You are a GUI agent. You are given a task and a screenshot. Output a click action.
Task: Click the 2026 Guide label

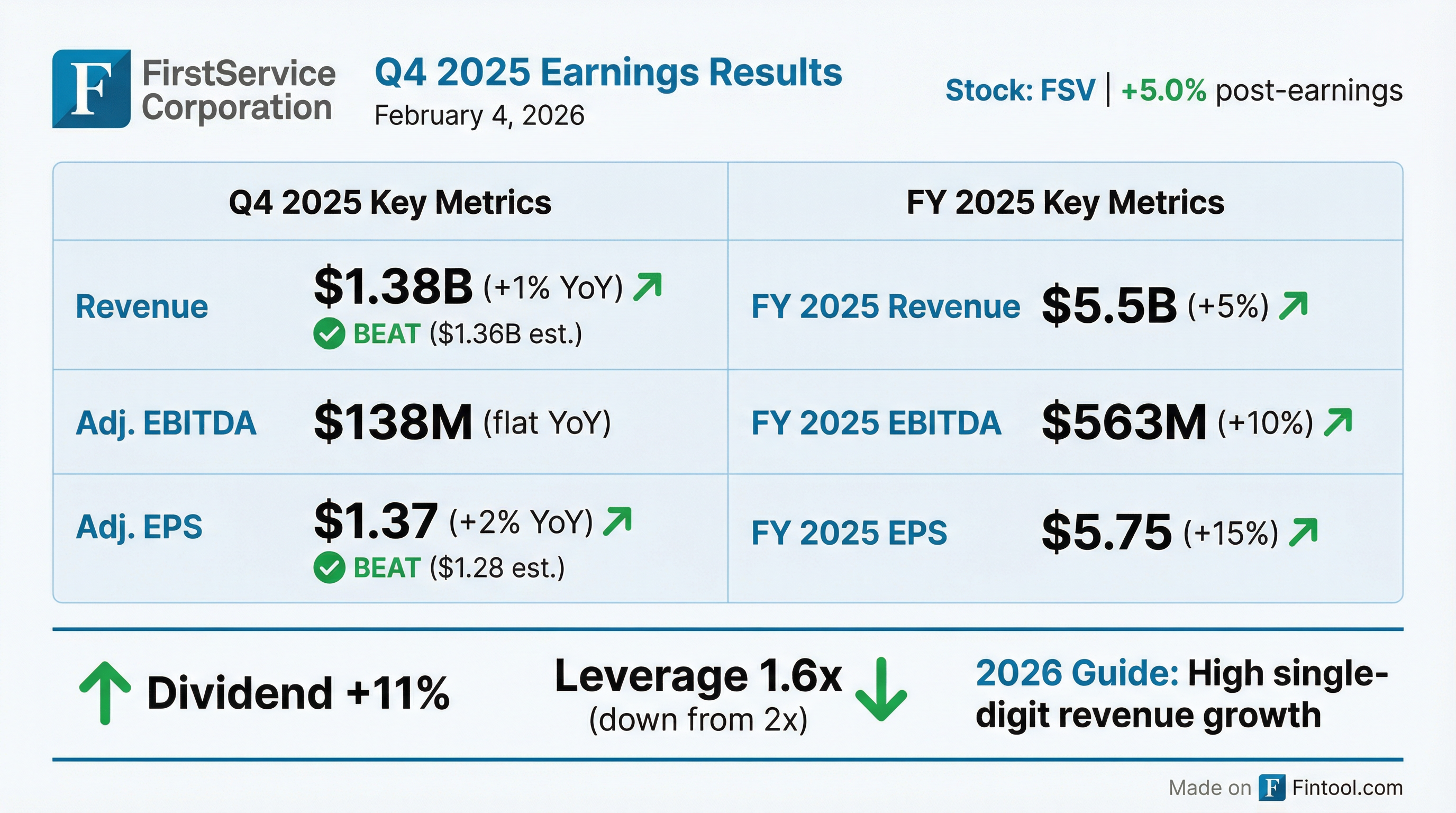tap(1077, 673)
